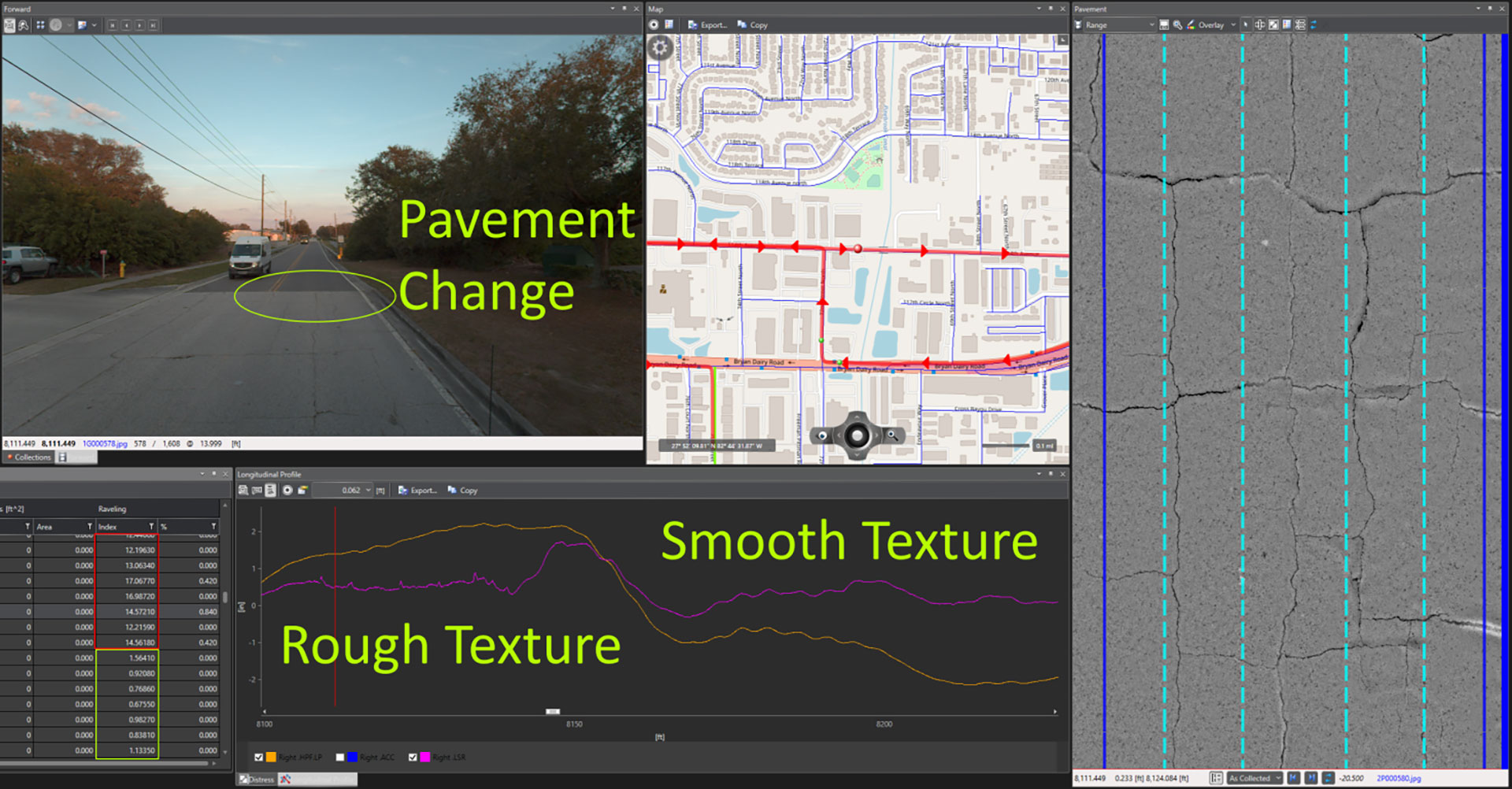Click the next frame arrow in Forward toolbar
The image size is (1512, 789).
[x=139, y=25]
